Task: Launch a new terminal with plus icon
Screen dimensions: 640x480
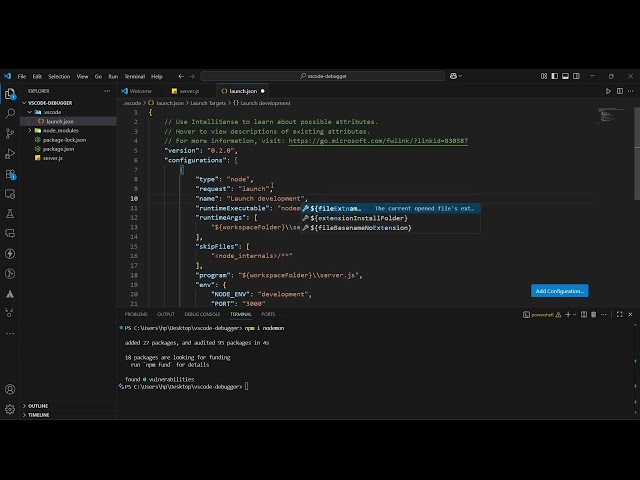Action: point(568,314)
